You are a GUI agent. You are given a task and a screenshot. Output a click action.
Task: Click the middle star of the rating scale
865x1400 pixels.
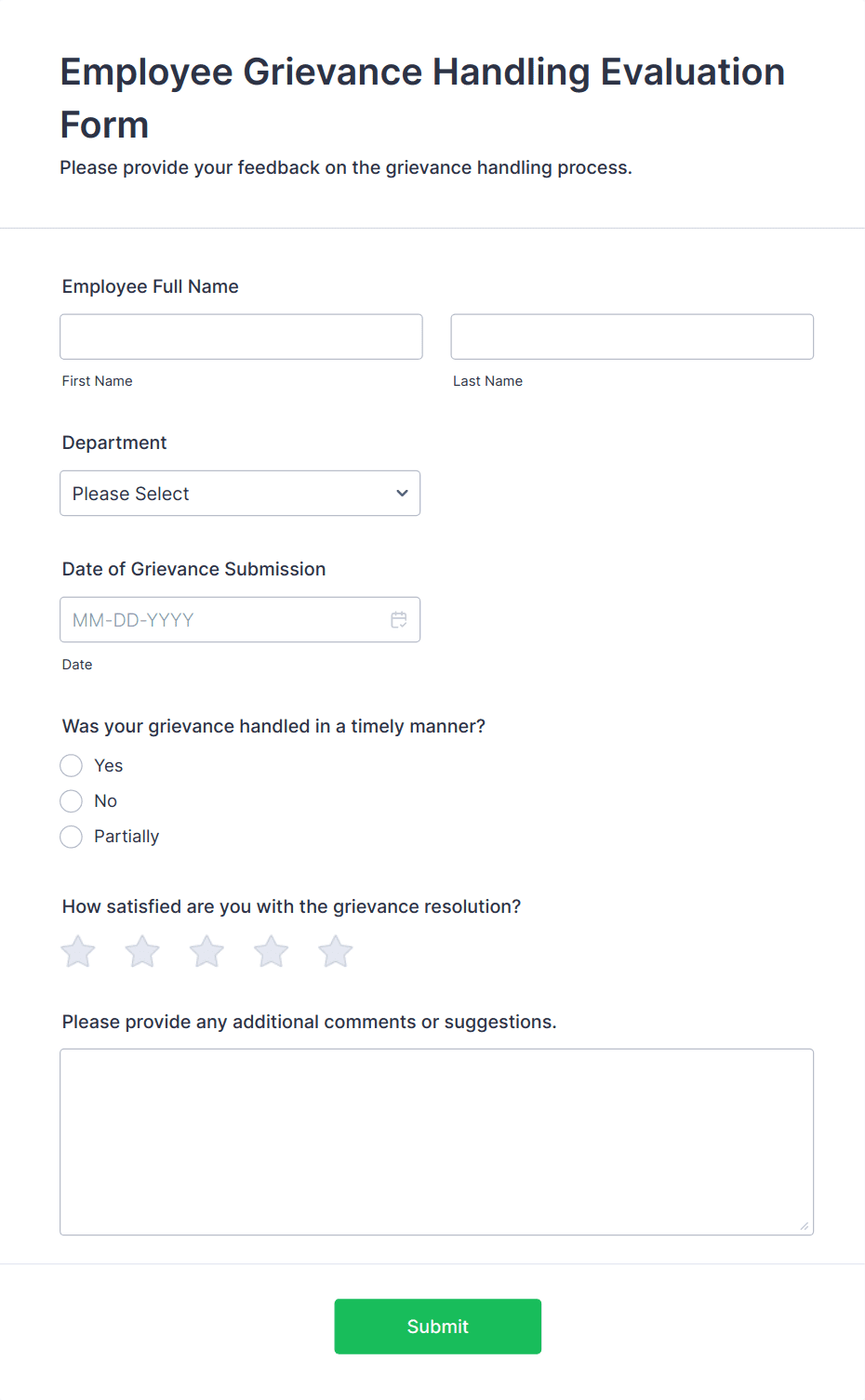[206, 951]
